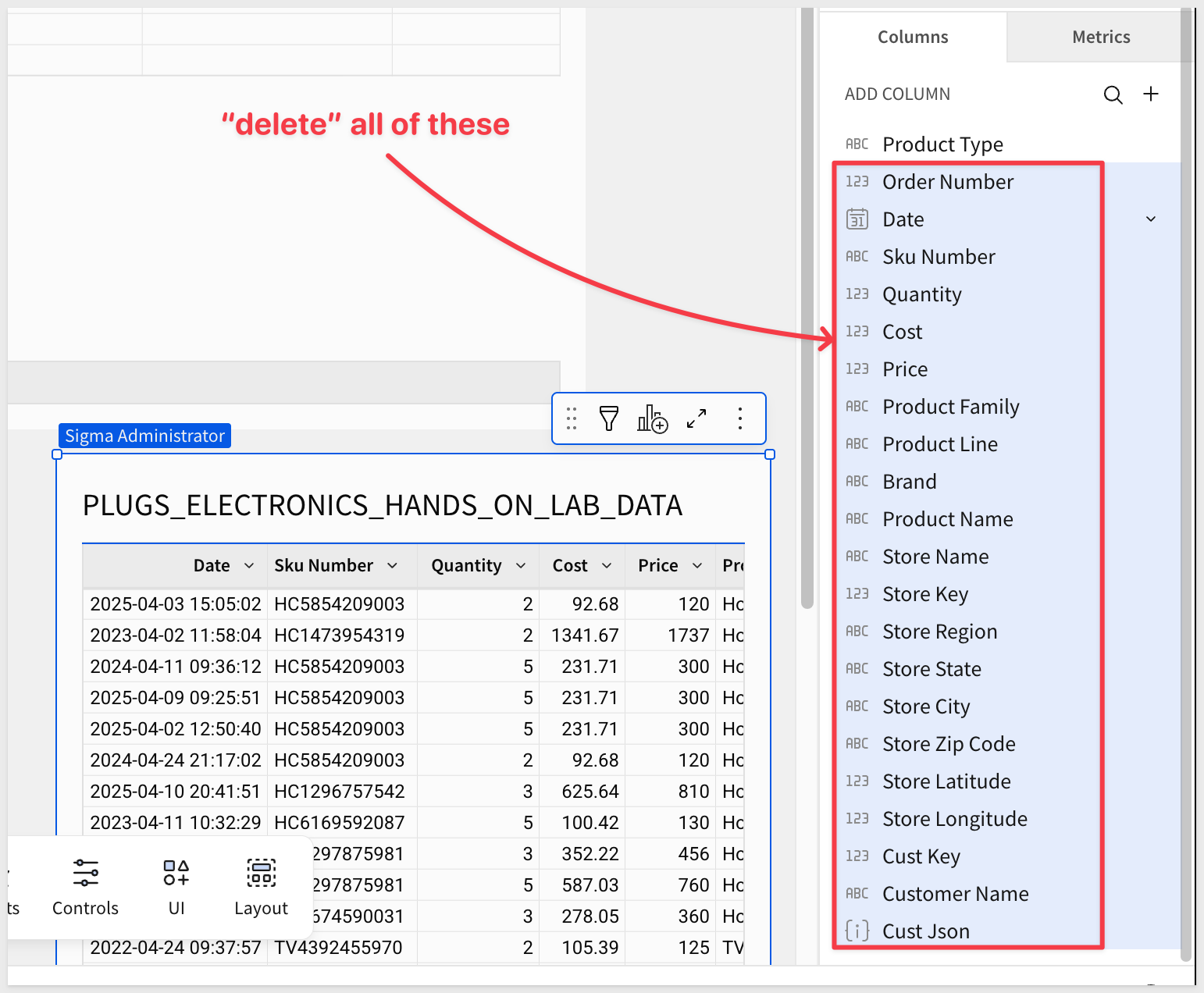Open the filter funnel icon in table toolbar
This screenshot has height=993, width=1204.
click(x=608, y=418)
